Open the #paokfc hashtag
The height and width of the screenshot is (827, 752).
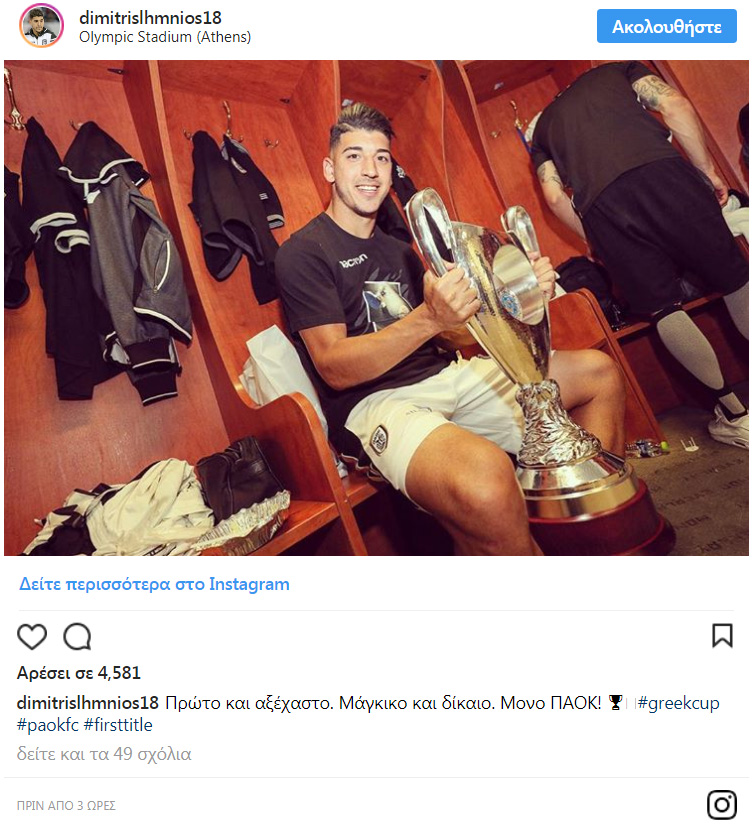coord(48,725)
